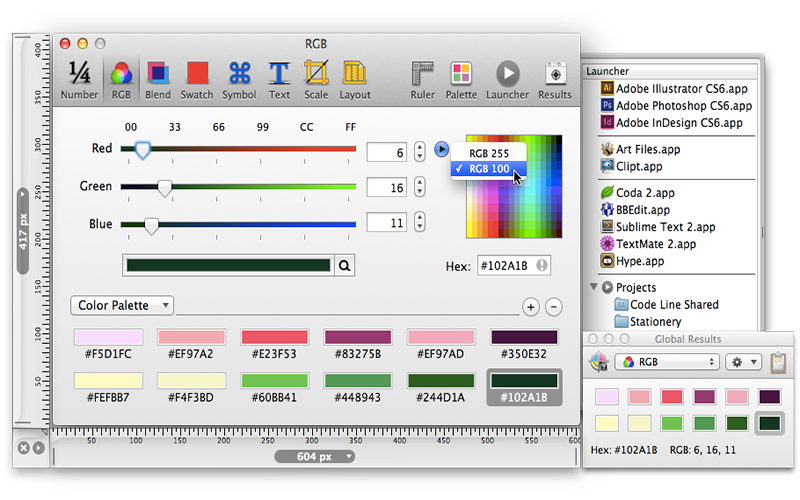This screenshot has height=500, width=800.
Task: Launch Art Files.app from Launcher
Action: pos(641,149)
